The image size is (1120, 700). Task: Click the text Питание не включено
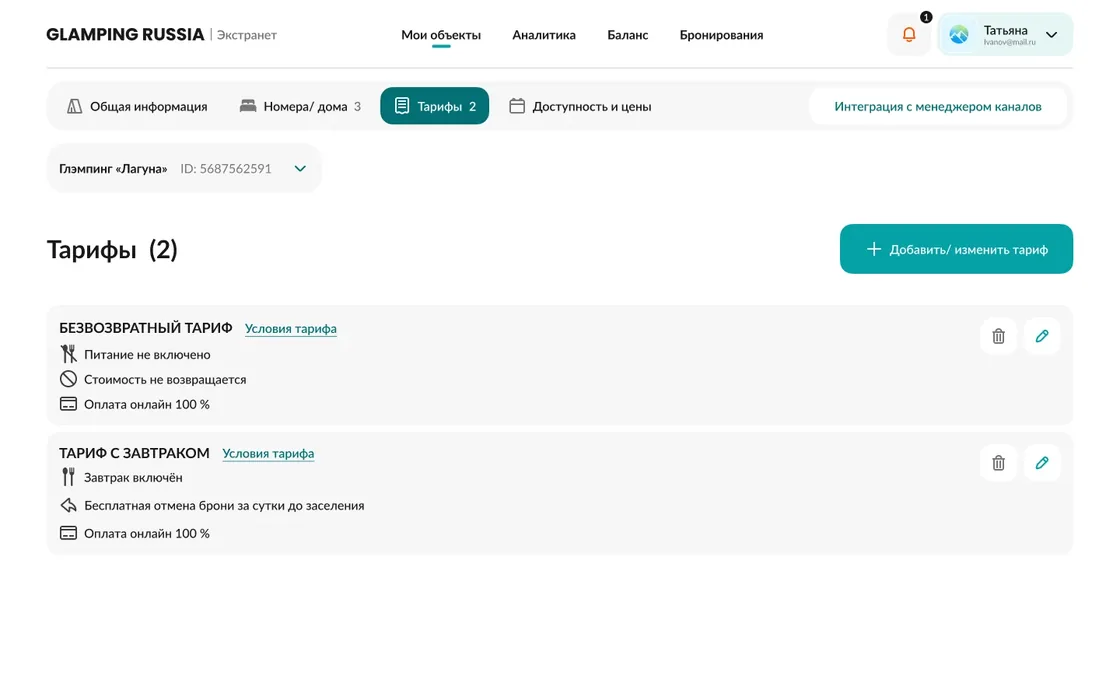pos(147,354)
